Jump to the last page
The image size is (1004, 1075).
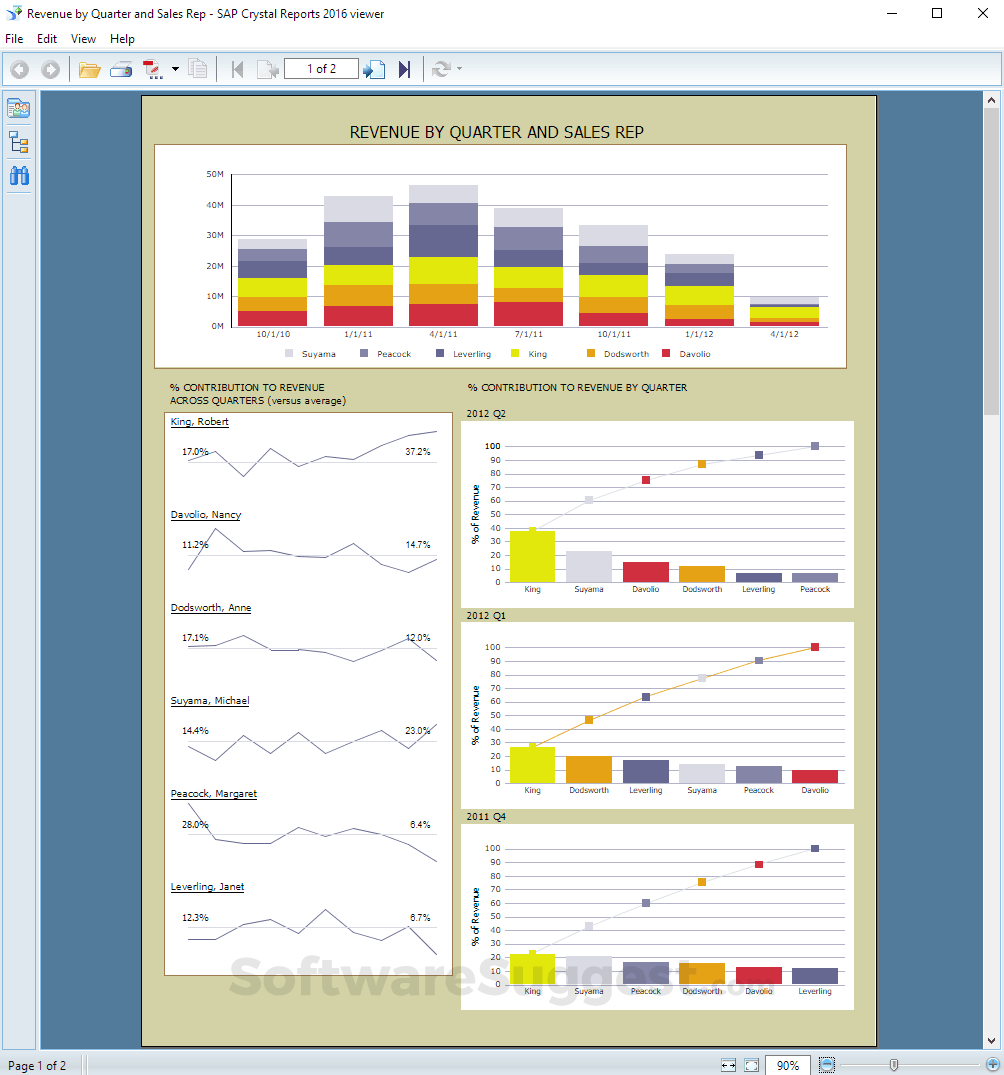(404, 69)
